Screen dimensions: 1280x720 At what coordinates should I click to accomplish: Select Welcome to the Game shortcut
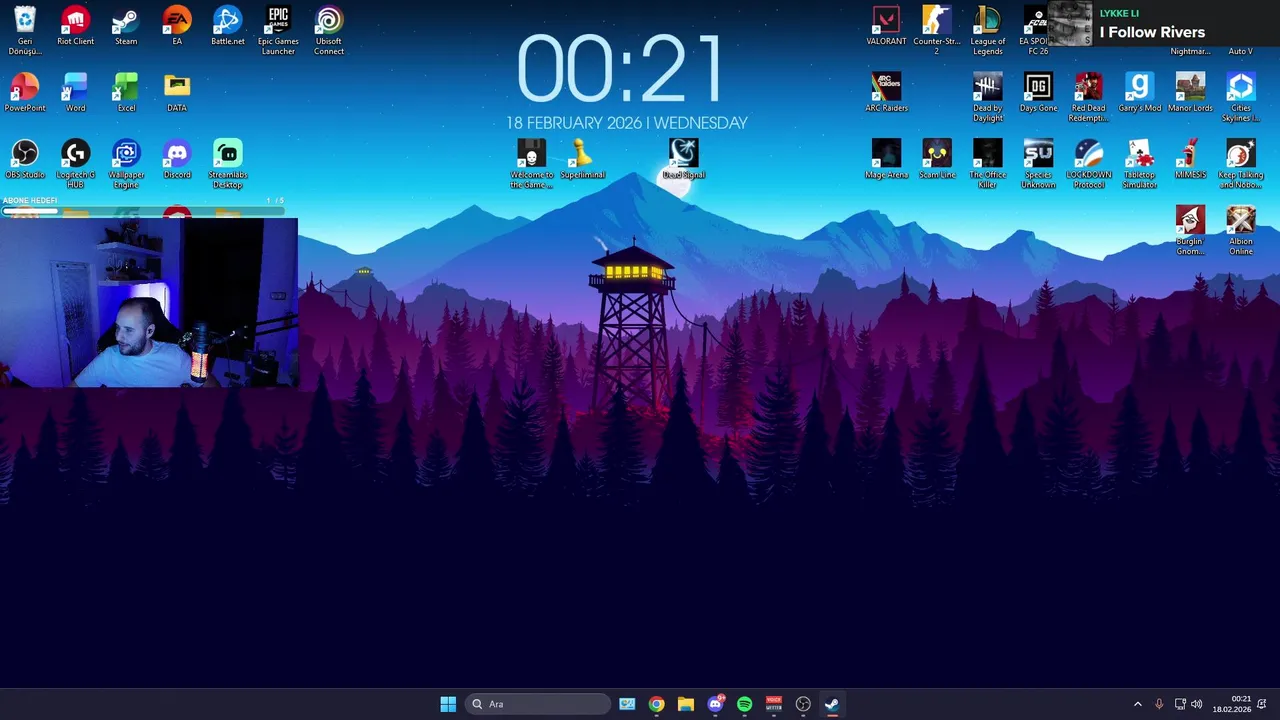point(532,163)
